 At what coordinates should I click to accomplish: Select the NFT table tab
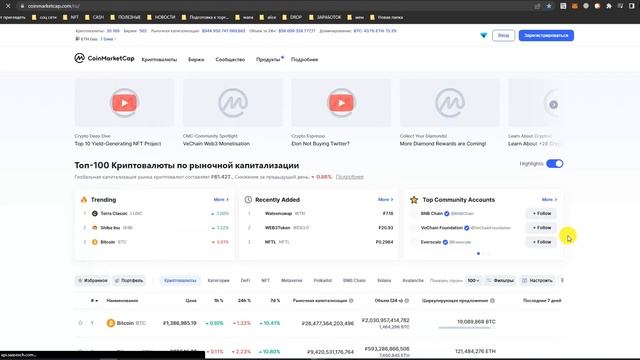(265, 280)
